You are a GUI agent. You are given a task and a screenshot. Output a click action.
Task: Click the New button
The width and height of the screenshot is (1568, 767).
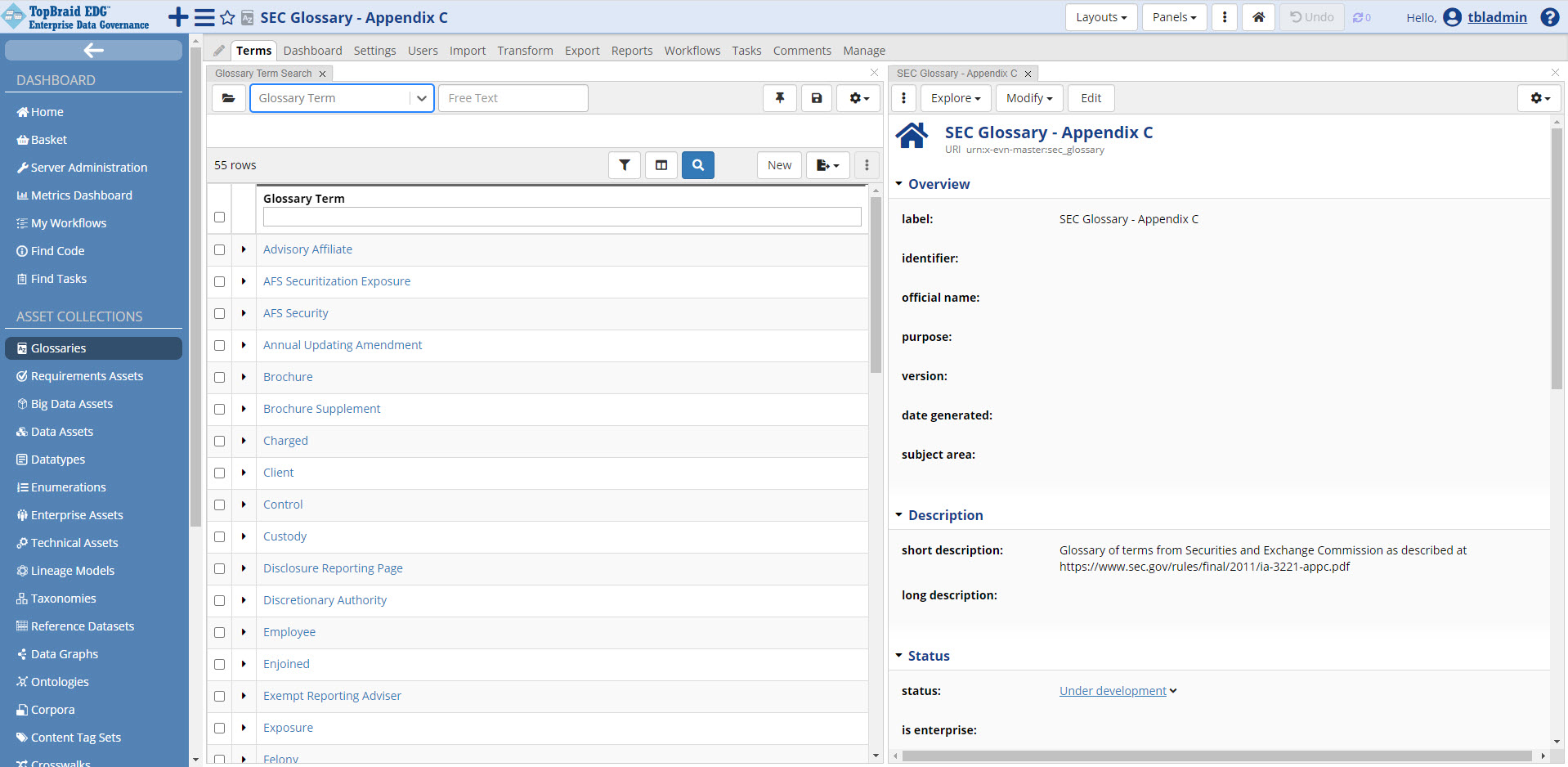[778, 165]
